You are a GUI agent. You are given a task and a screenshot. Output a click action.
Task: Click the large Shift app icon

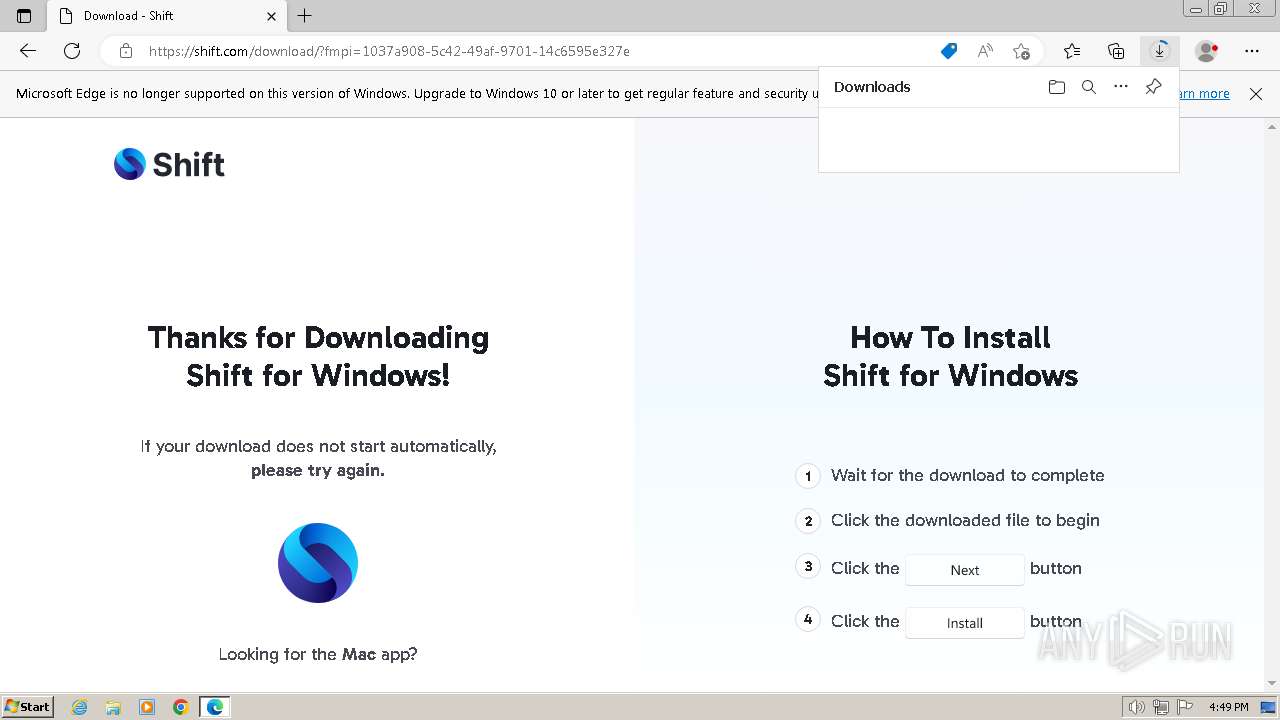coord(318,563)
